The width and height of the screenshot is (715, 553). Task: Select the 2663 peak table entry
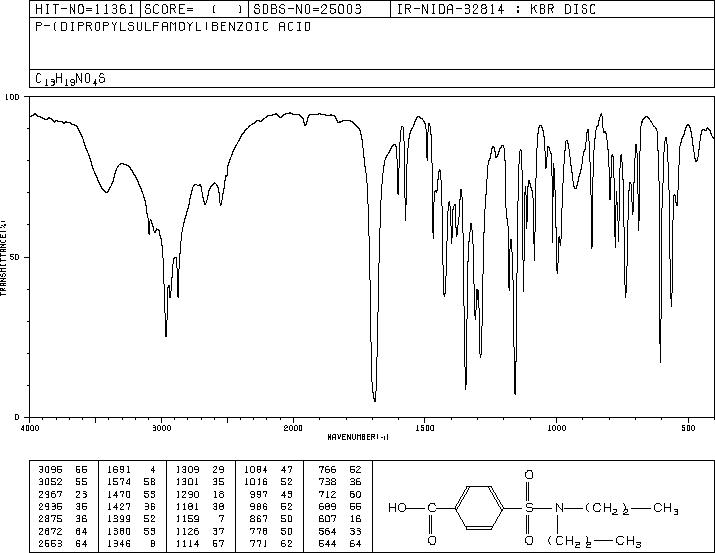(62, 543)
